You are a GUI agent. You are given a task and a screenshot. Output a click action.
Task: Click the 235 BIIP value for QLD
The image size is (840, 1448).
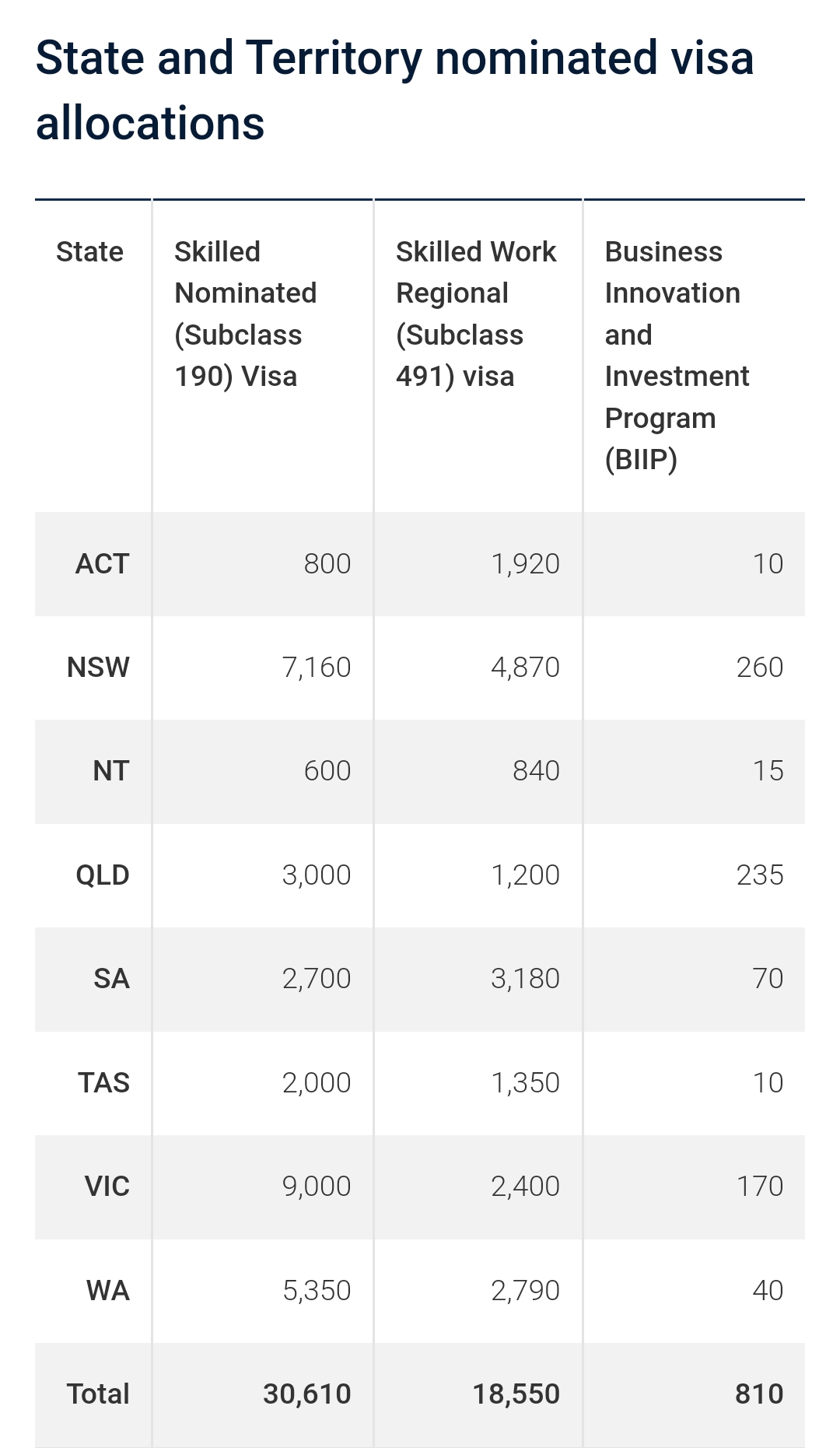(x=759, y=875)
